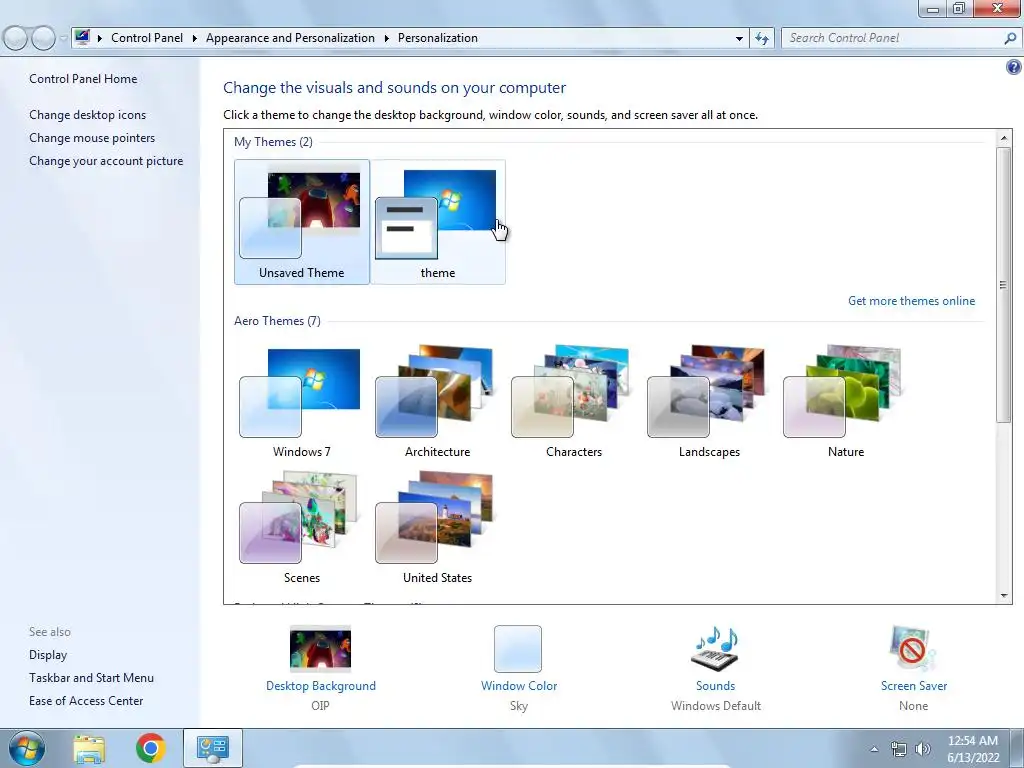The height and width of the screenshot is (768, 1024).
Task: Click the control panel icon in address bar
Action: [x=82, y=38]
